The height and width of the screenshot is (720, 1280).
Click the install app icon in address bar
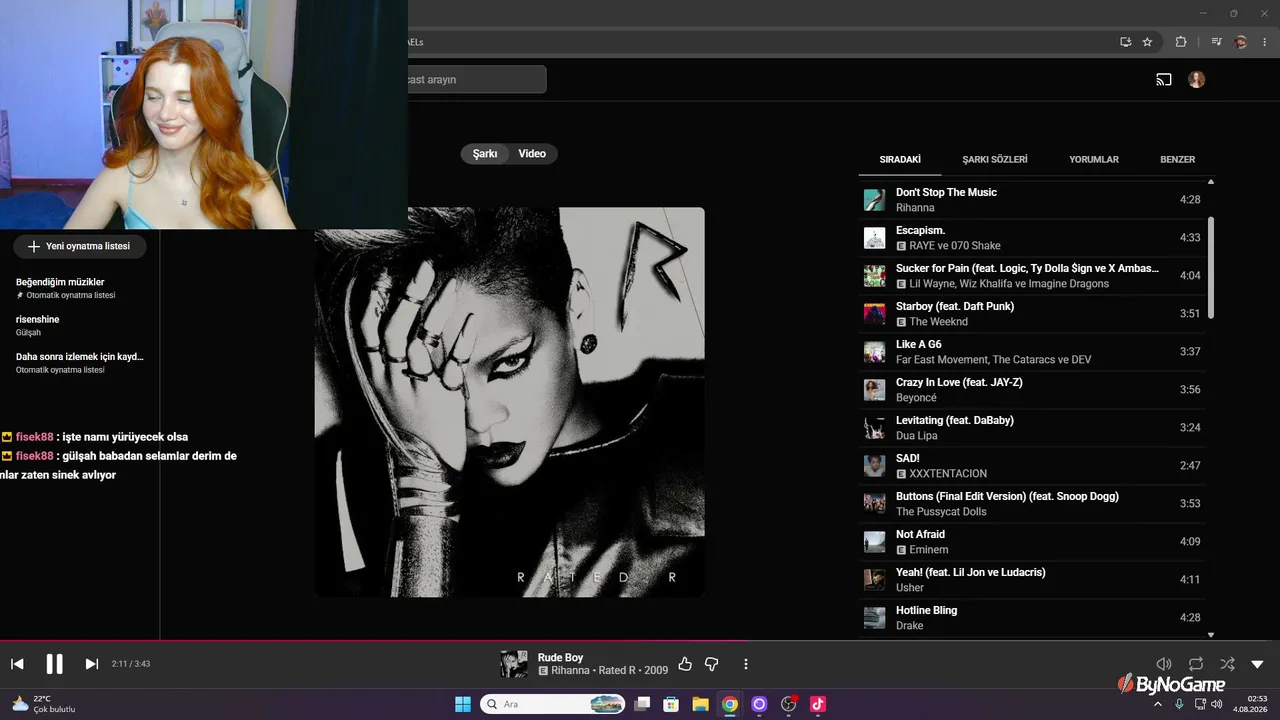coord(1126,42)
